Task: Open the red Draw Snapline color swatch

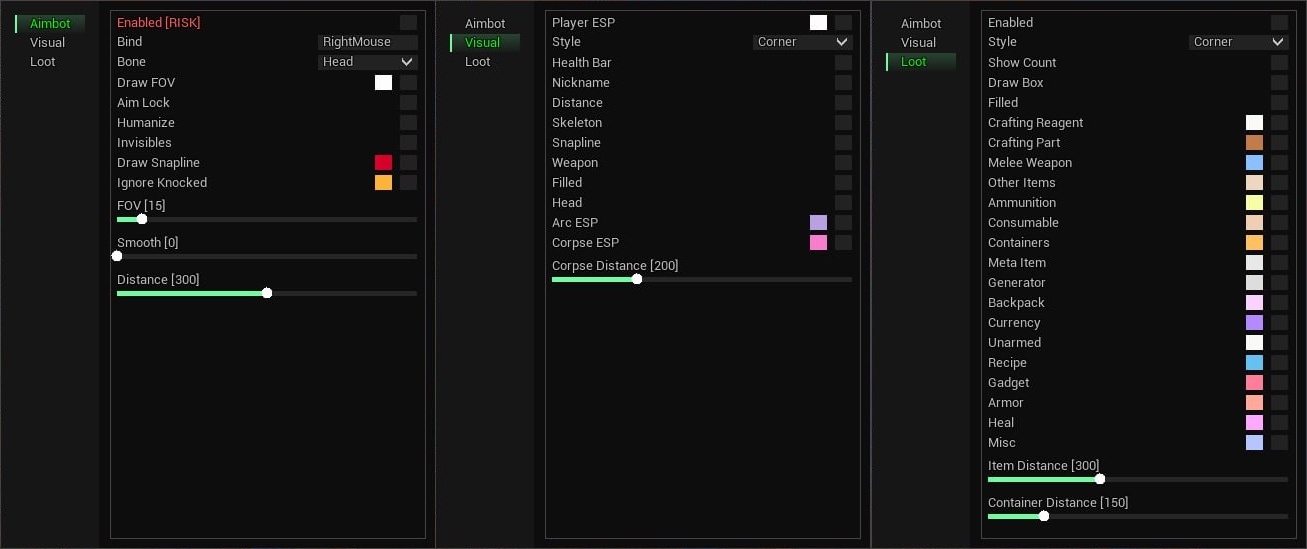Action: [383, 162]
